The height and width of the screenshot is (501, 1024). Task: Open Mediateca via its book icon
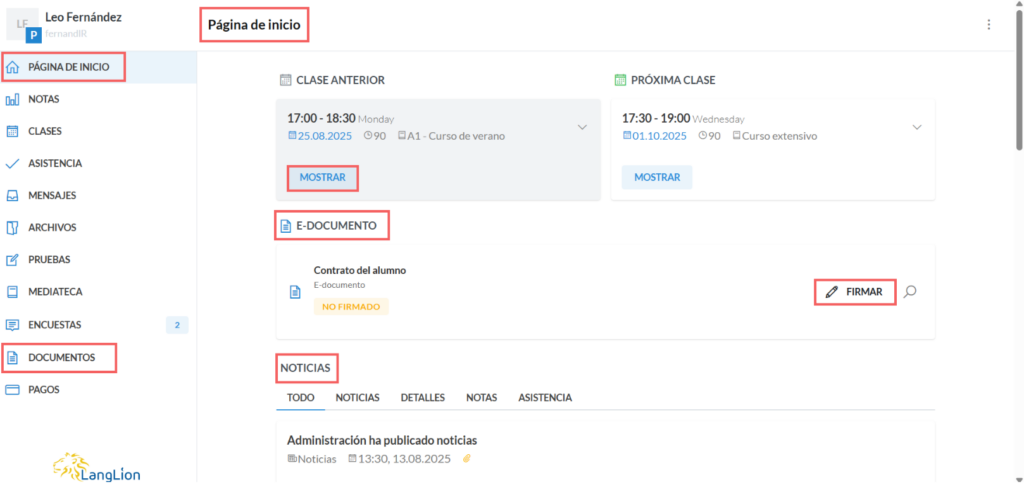13,292
